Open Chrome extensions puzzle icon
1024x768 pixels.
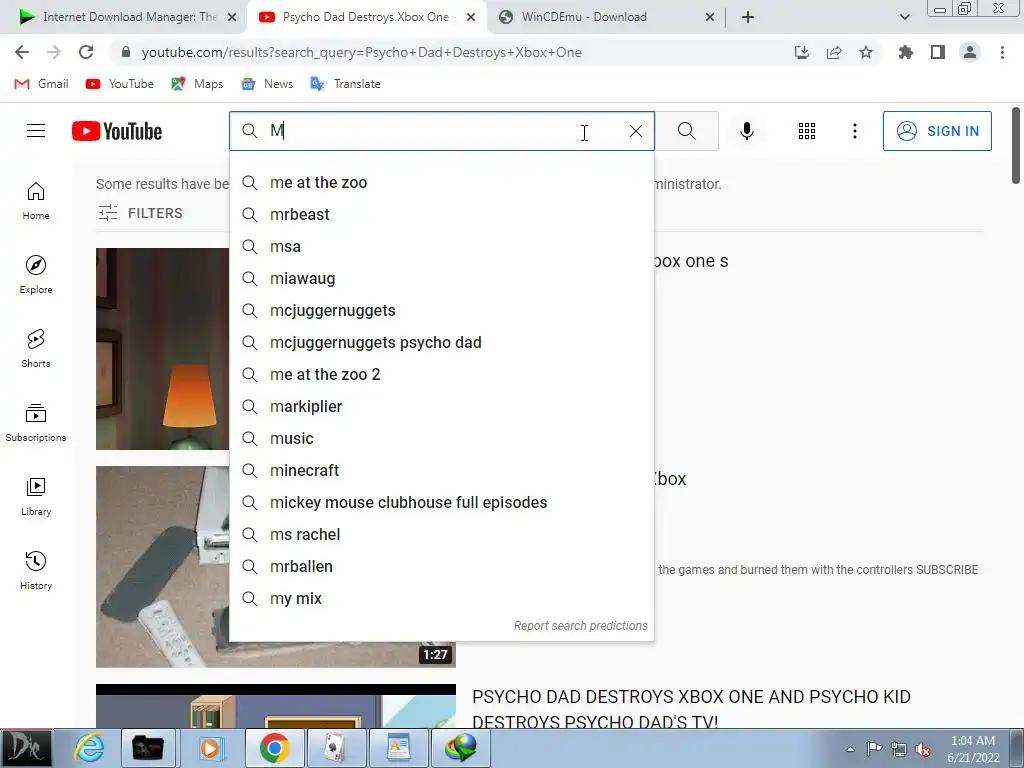coord(906,52)
